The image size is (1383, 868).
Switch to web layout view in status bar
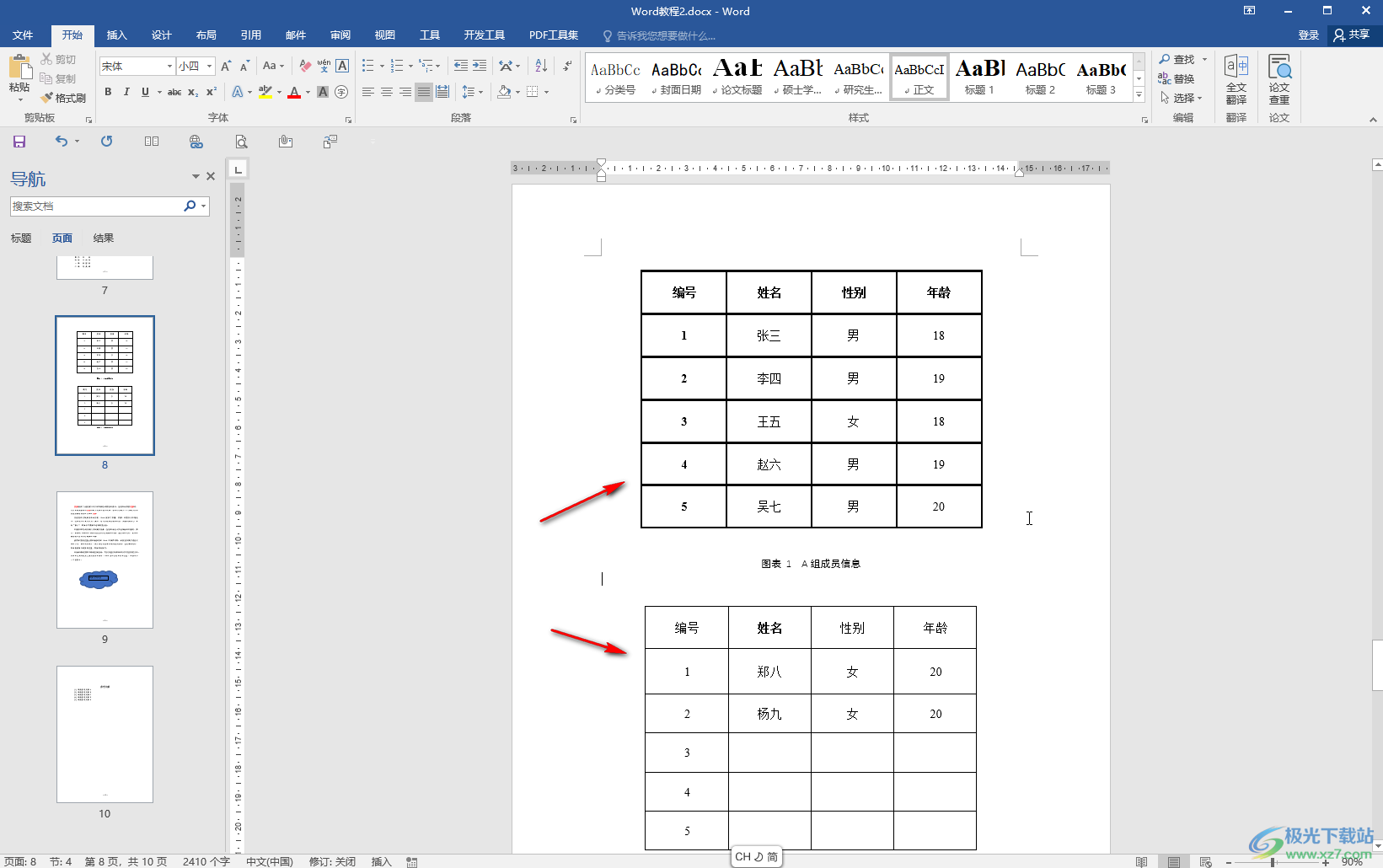pos(1206,861)
